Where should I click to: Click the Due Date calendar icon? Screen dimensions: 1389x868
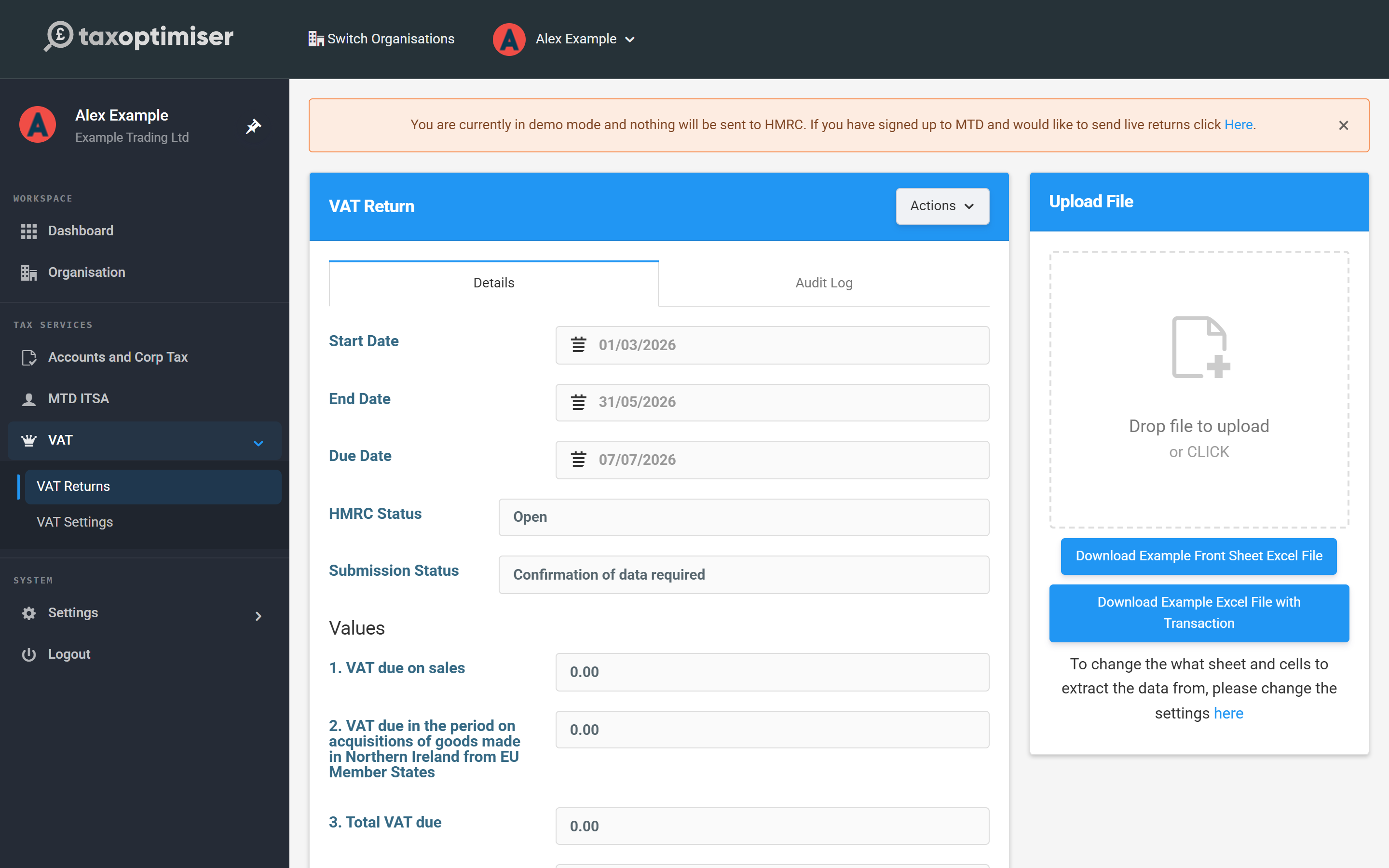point(579,459)
